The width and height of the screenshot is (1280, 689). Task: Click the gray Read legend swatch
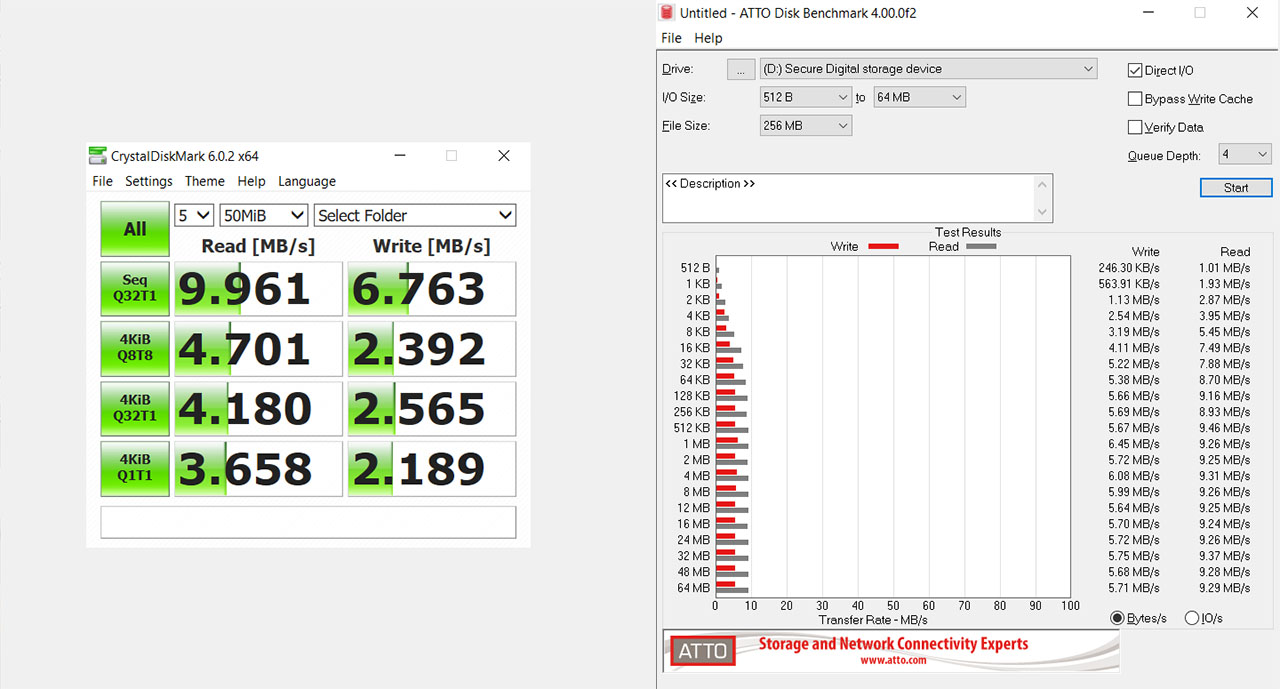(x=981, y=246)
